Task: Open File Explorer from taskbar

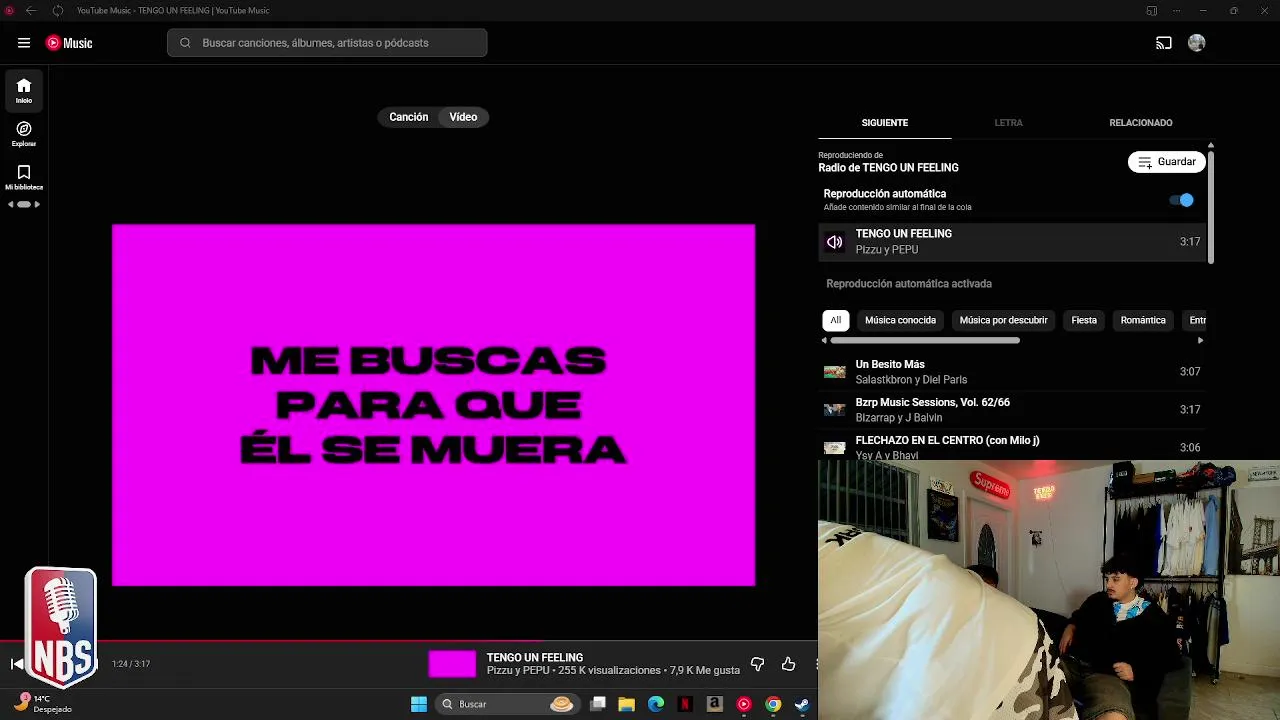Action: pyautogui.click(x=627, y=704)
